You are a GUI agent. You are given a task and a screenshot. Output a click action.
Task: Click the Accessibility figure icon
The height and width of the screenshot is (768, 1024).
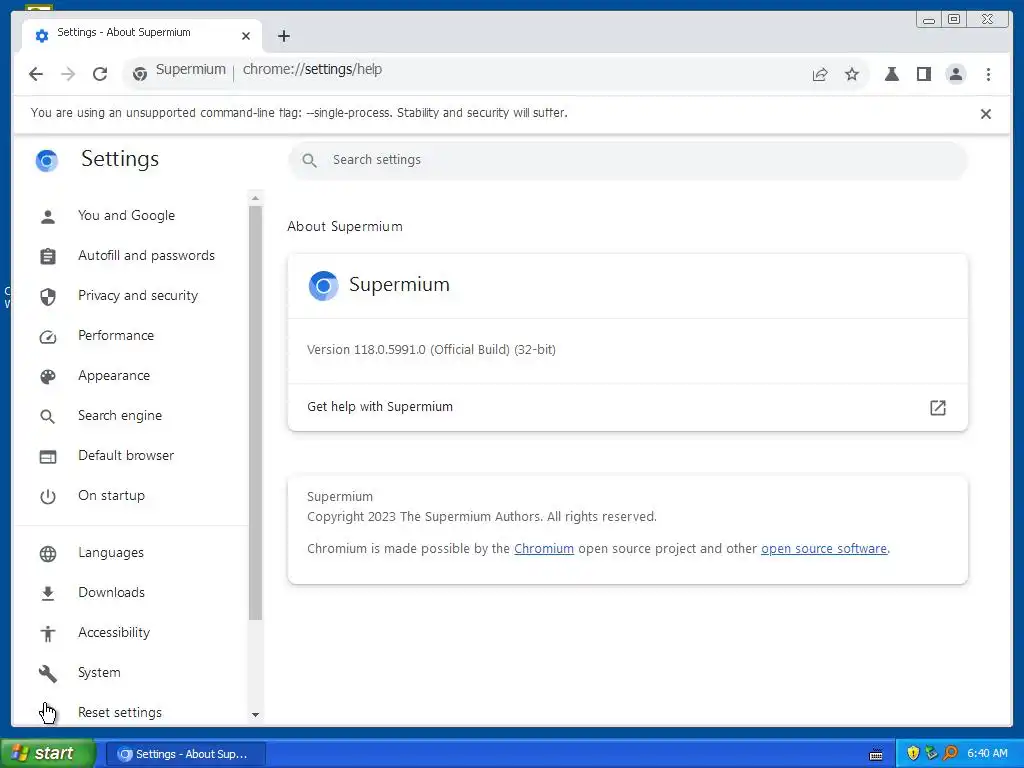(x=48, y=633)
